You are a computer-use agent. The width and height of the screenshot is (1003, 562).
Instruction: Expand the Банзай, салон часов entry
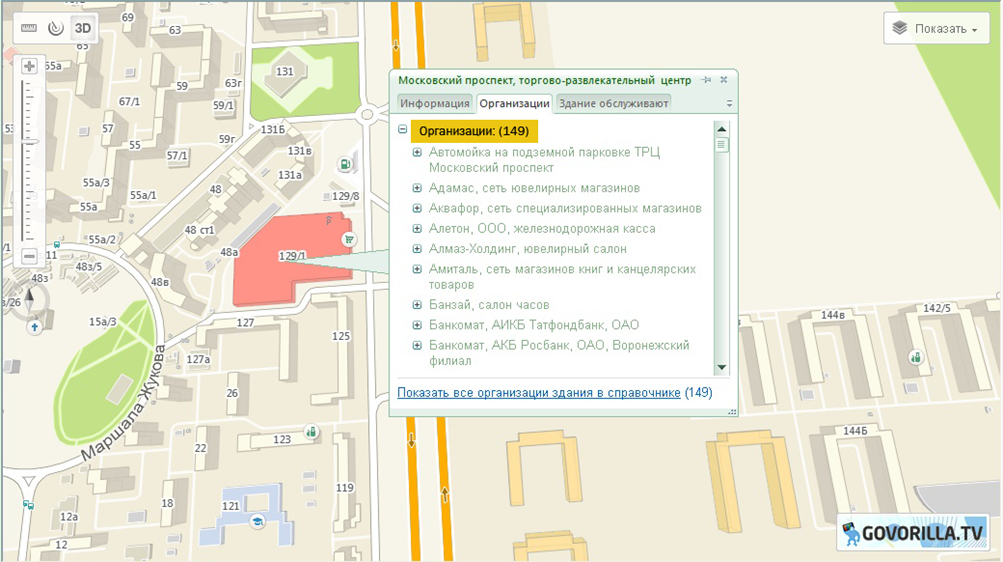tap(418, 305)
